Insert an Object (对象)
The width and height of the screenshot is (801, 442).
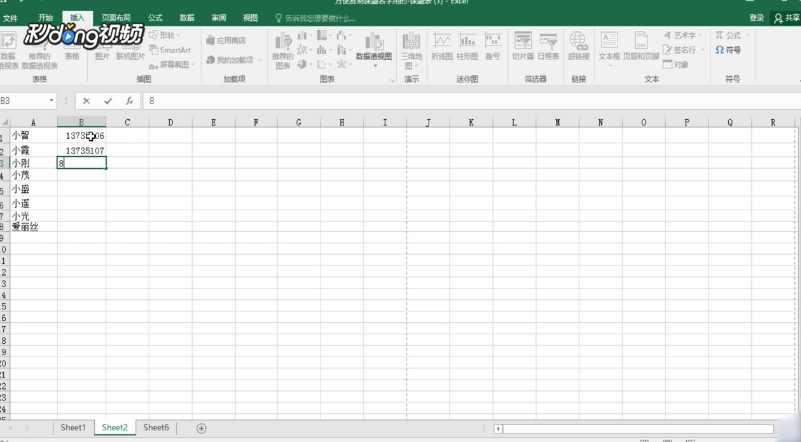(675, 64)
